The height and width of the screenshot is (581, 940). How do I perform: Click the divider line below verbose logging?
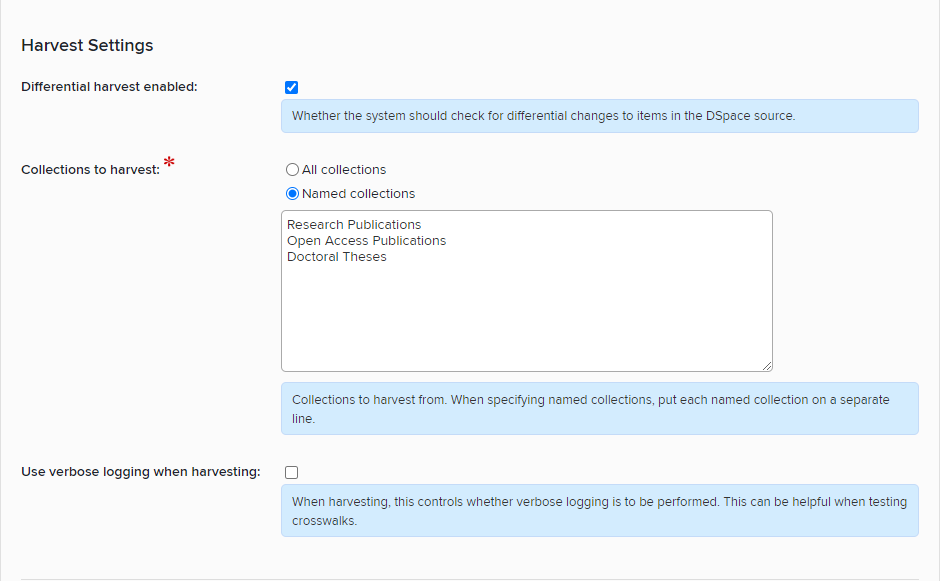click(x=470, y=579)
